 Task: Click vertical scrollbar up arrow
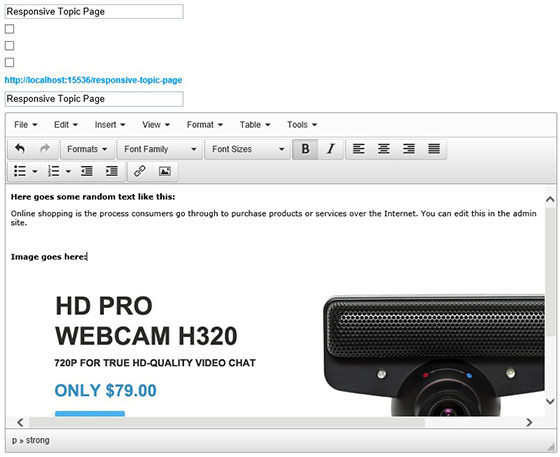click(550, 199)
